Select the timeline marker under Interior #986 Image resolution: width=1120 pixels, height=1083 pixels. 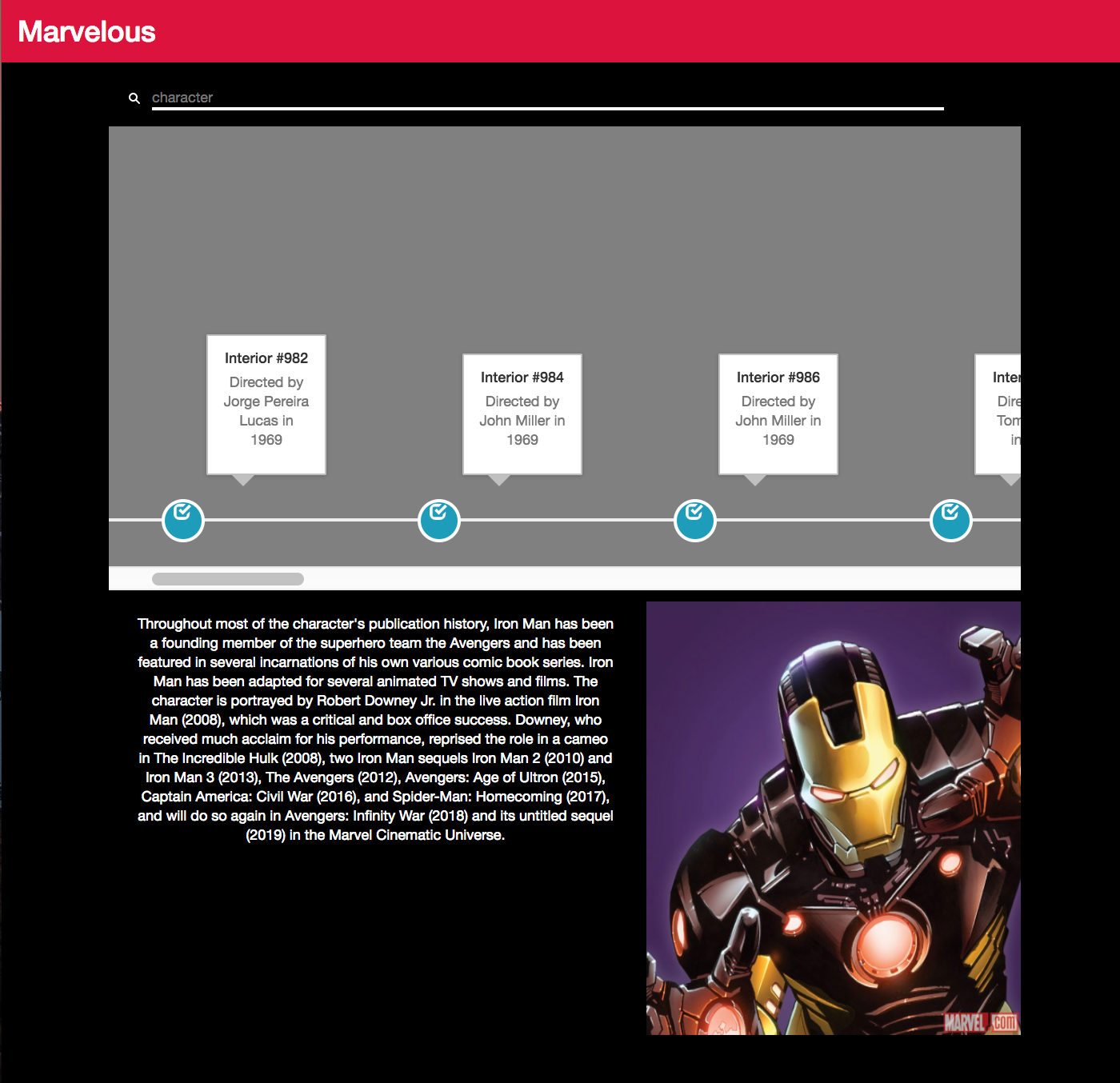coord(695,521)
